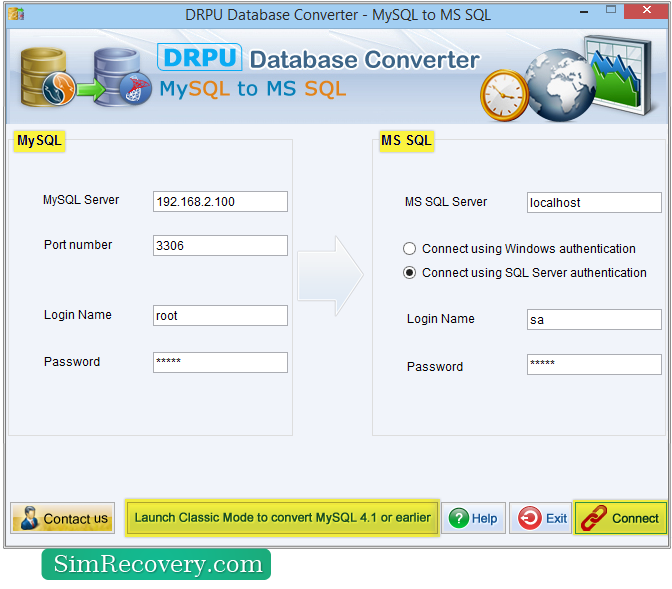672x589 pixels.
Task: Click 'MySQL to MS SQL' banner subtitle
Action: pyautogui.click(x=252, y=89)
